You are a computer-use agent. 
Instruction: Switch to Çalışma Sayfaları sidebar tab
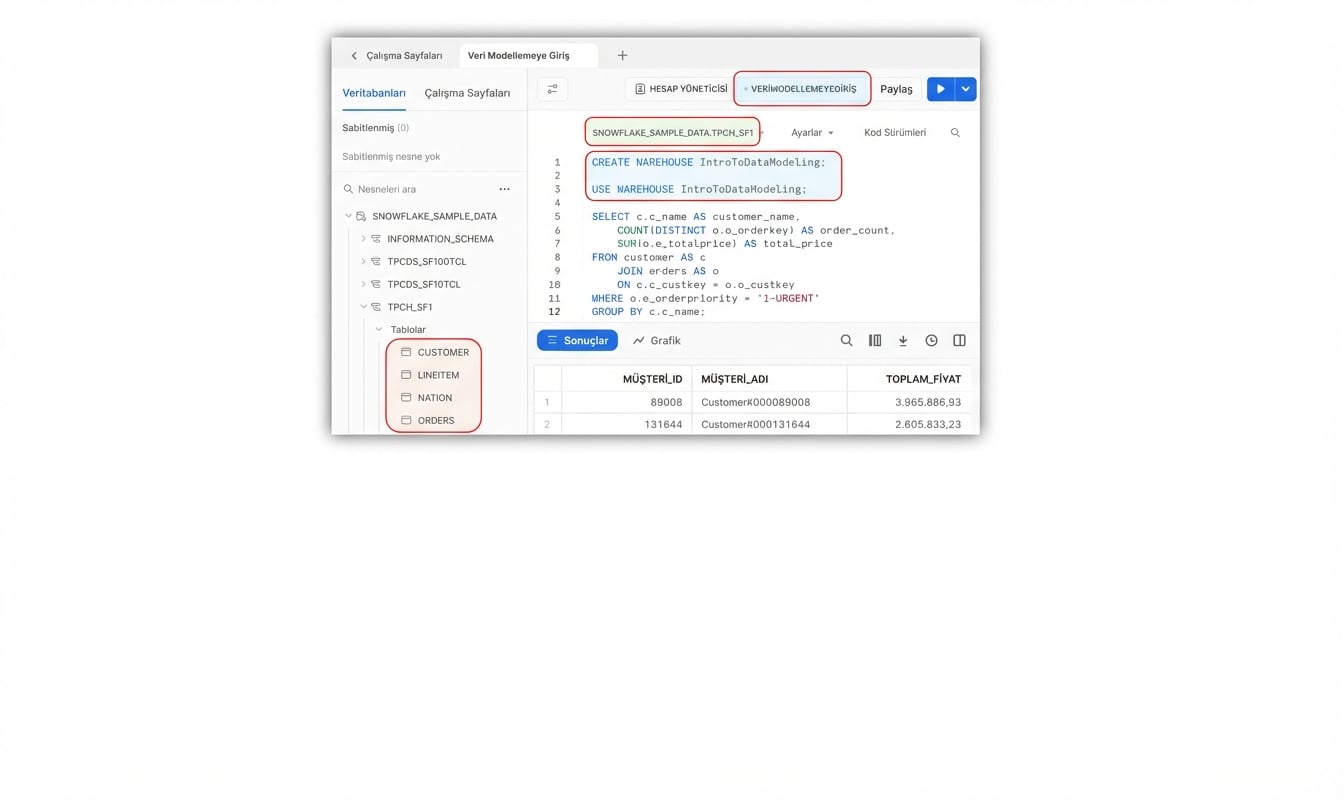point(467,93)
